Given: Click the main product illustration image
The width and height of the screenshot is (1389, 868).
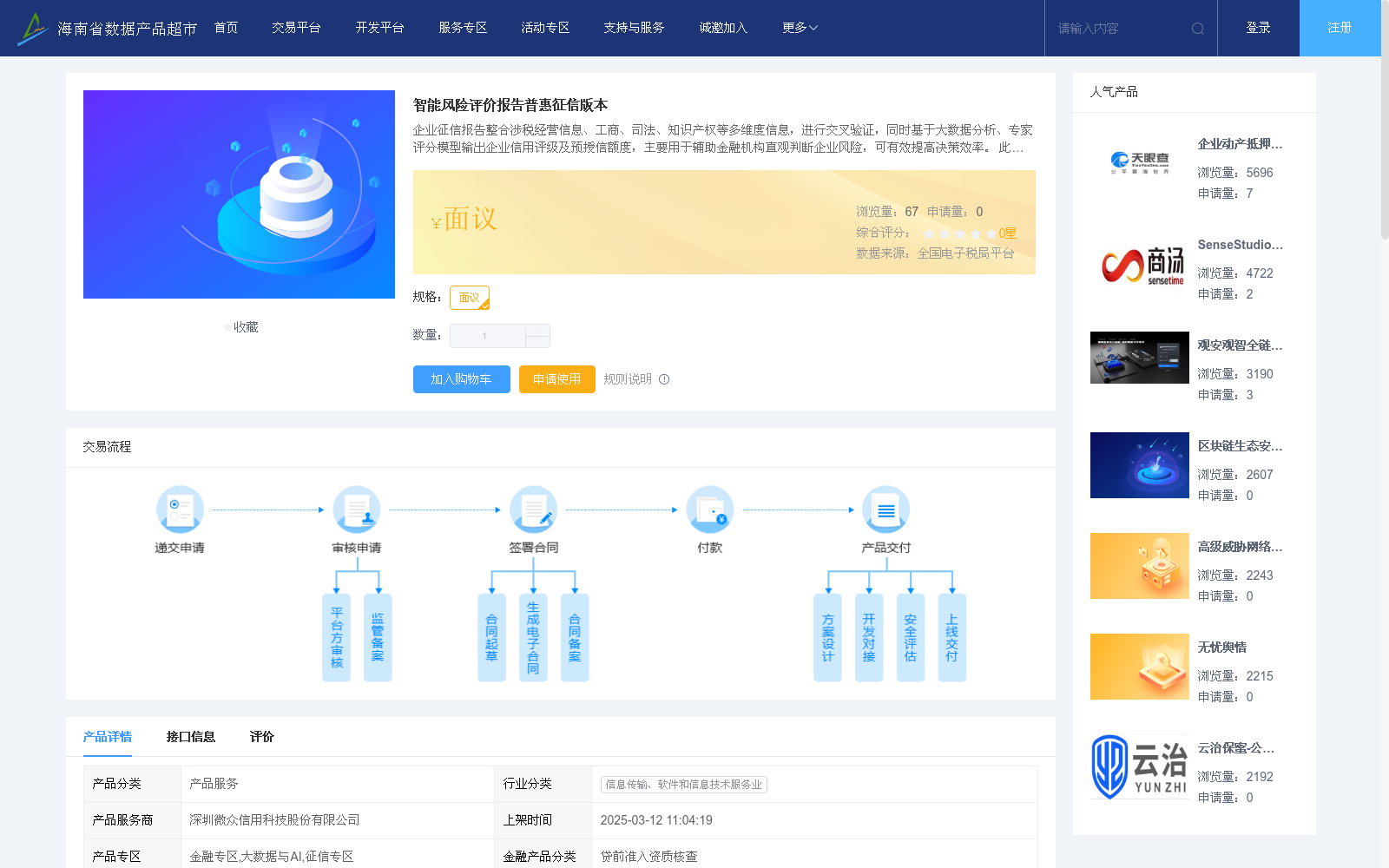Looking at the screenshot, I should click(239, 194).
